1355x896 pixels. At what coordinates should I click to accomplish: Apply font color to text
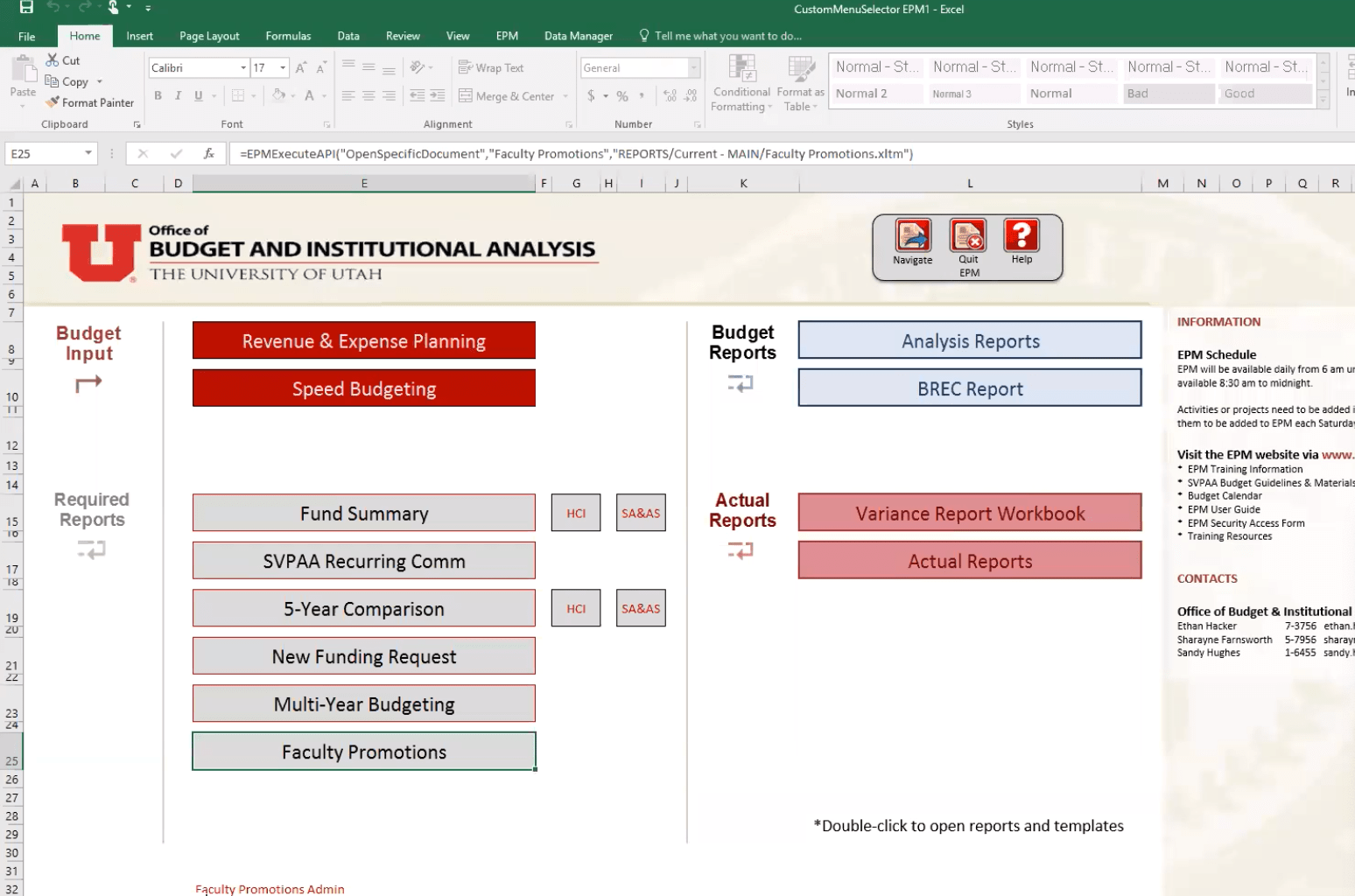(x=309, y=95)
